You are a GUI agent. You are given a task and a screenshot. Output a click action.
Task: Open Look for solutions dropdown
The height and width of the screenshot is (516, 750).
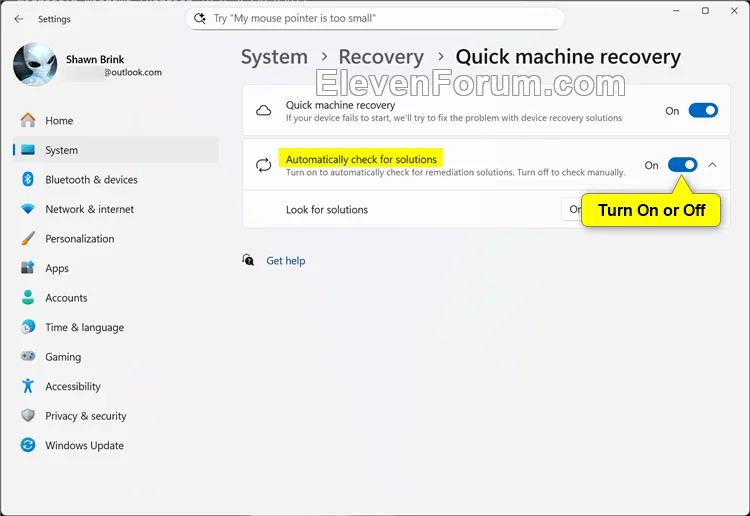coord(572,209)
